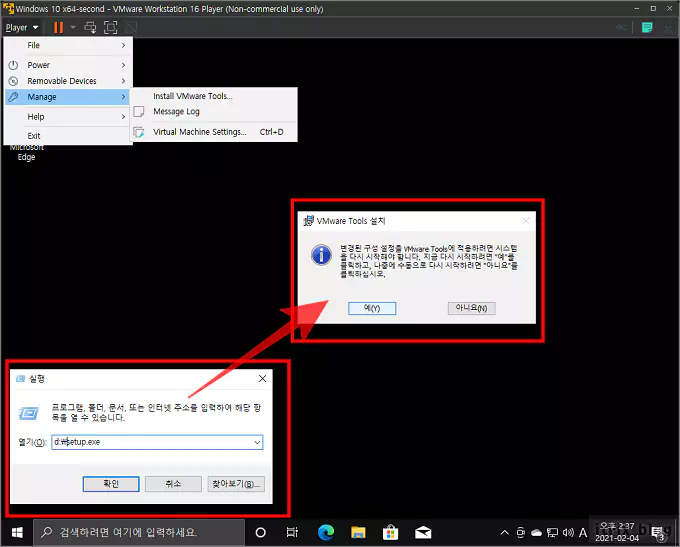Screen dimensions: 680x547
Task: Open Task View on the taskbar
Action: [x=293, y=533]
